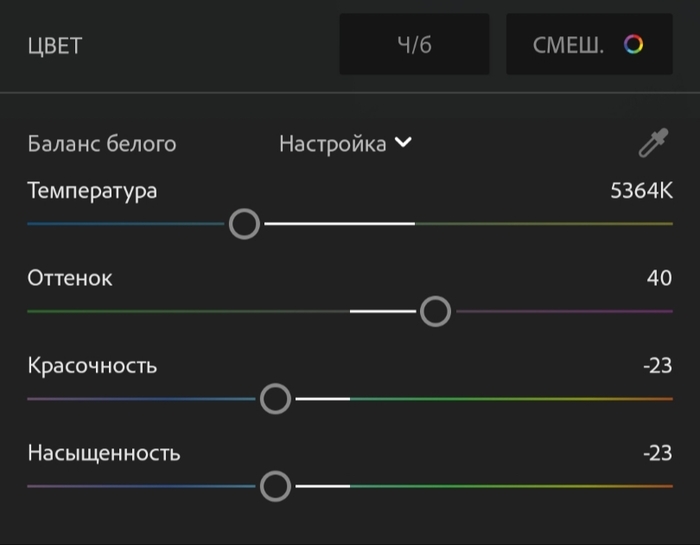Click the 5364K temperature value
This screenshot has width=700, height=545.
641,190
